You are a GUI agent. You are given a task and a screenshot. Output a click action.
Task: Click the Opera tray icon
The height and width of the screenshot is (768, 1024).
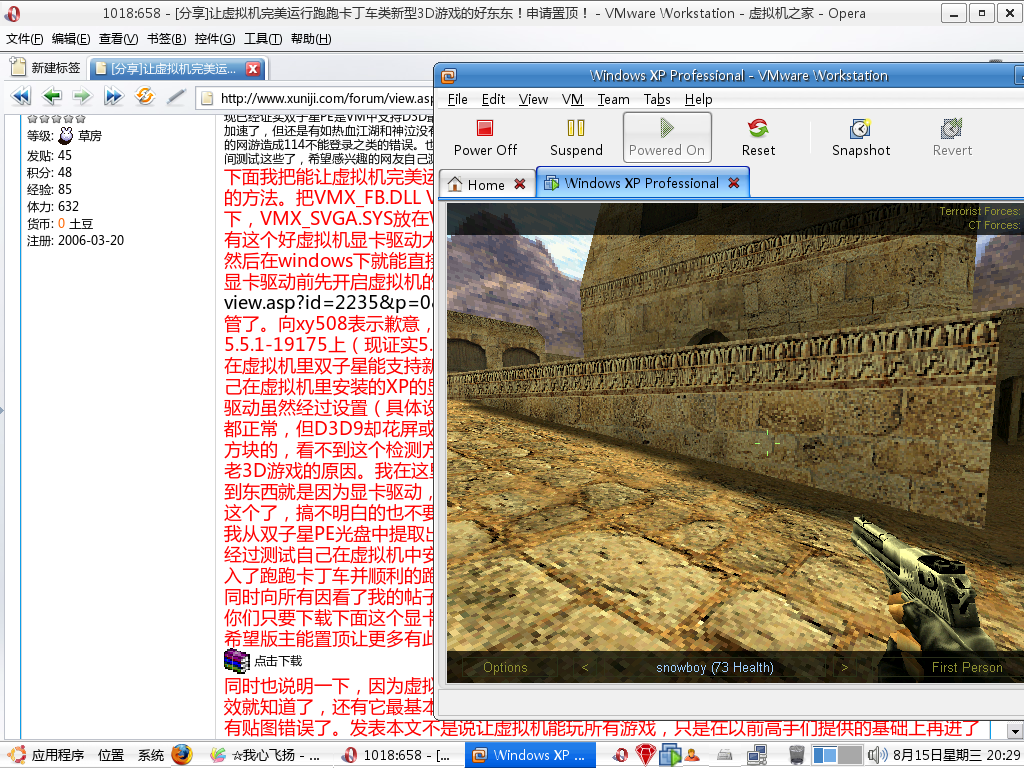pos(620,755)
